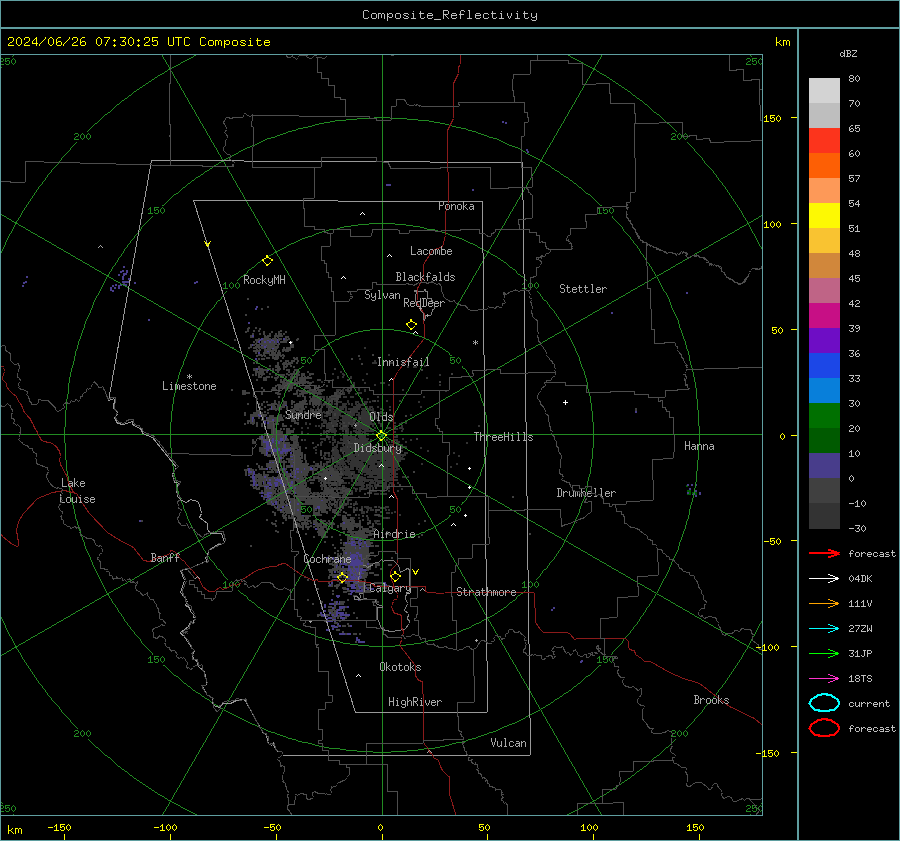Click the asterisk marker east of Innisfail
The height and width of the screenshot is (841, 900).
(x=475, y=343)
